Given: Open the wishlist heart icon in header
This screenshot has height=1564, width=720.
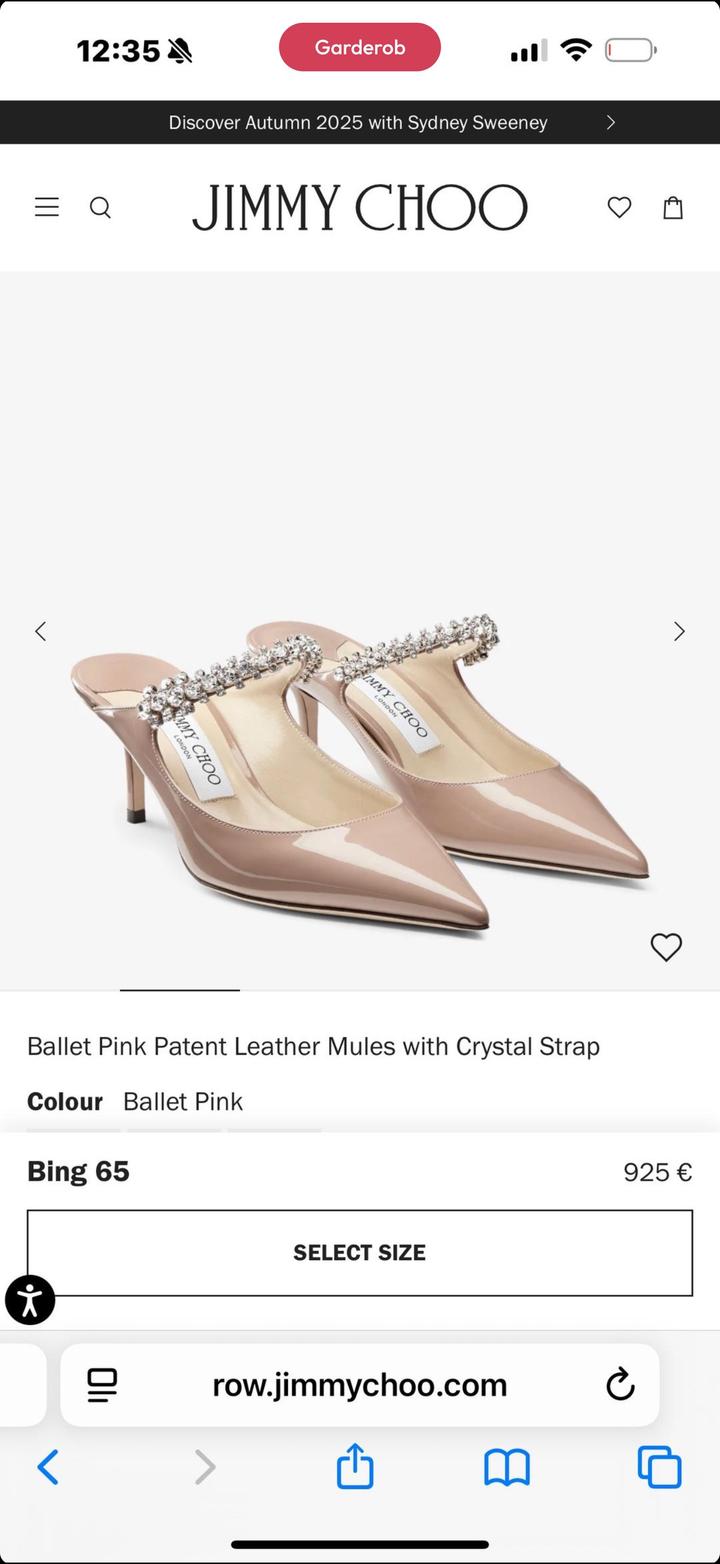Looking at the screenshot, I should tap(619, 207).
